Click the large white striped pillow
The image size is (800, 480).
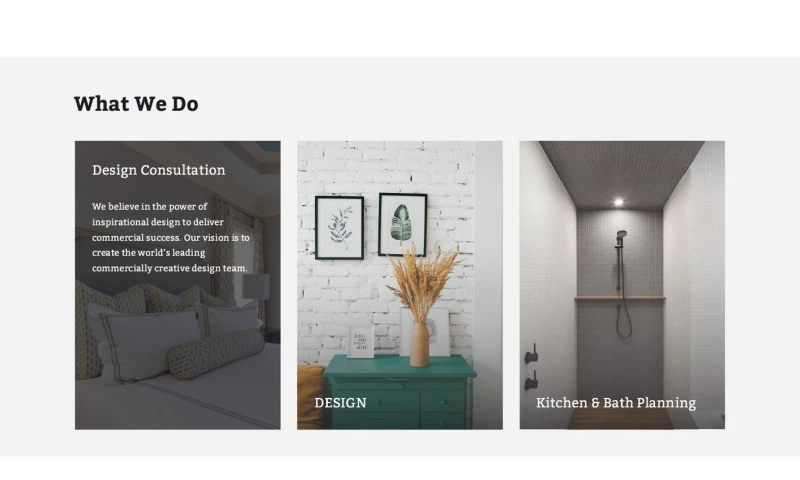tap(144, 342)
